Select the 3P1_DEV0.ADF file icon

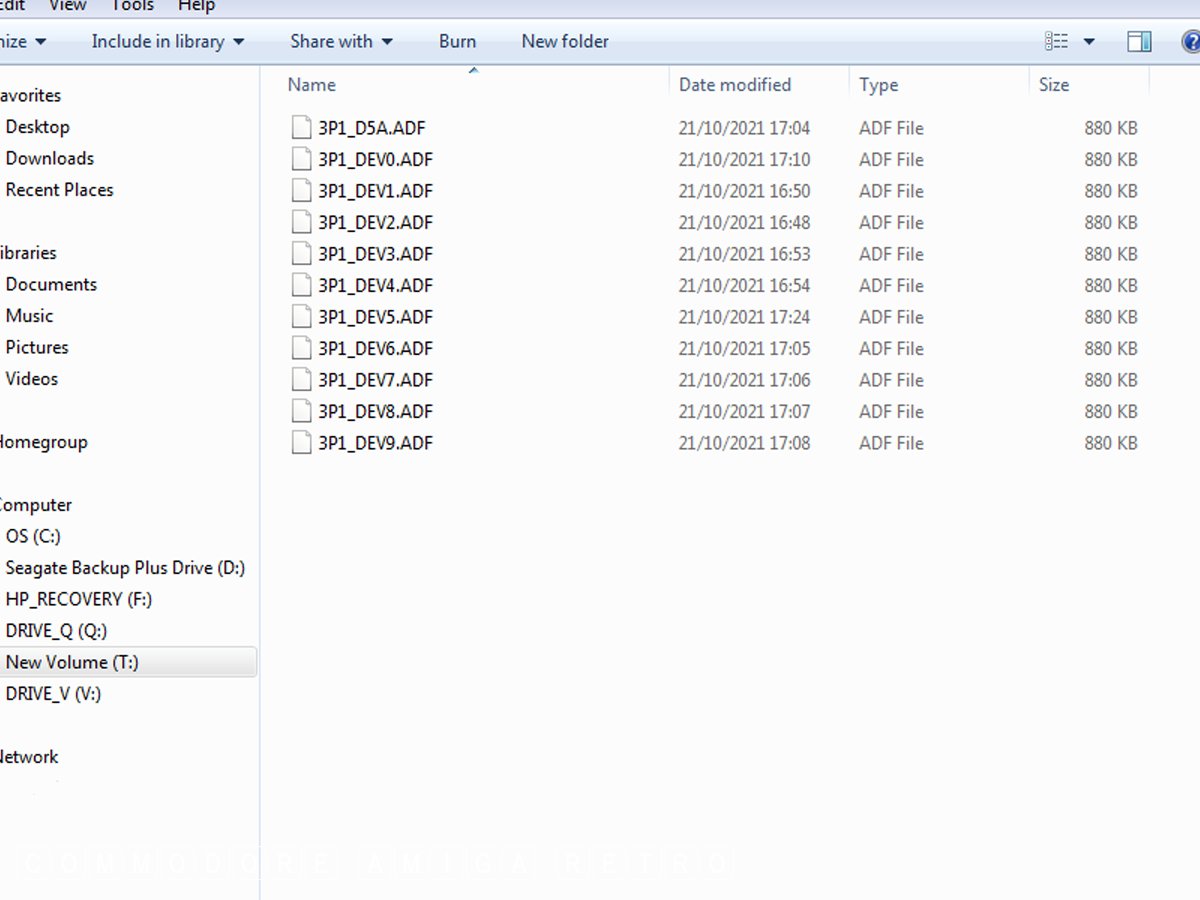tap(301, 159)
